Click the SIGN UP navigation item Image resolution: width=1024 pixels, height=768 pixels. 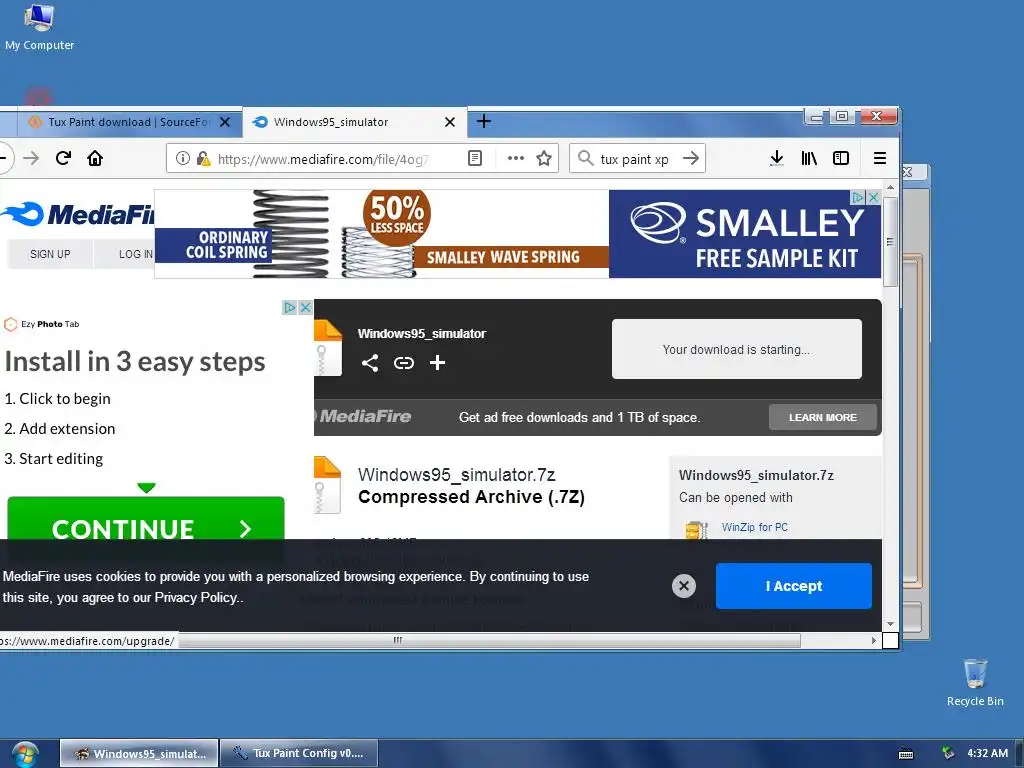(50, 254)
